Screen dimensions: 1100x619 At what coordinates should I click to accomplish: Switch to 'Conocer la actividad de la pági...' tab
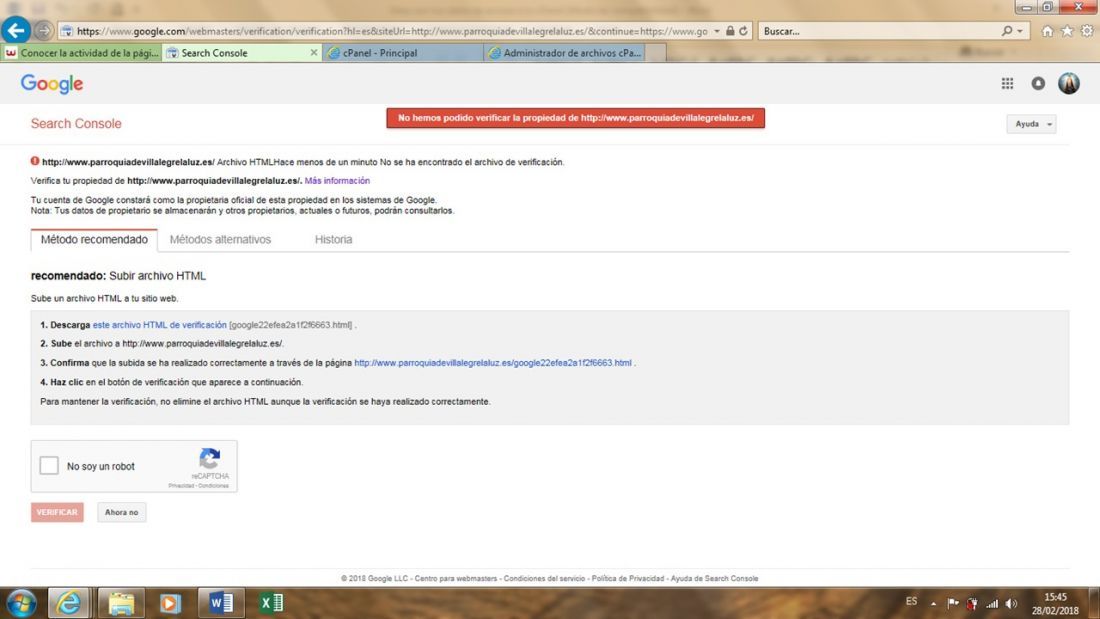click(81, 53)
